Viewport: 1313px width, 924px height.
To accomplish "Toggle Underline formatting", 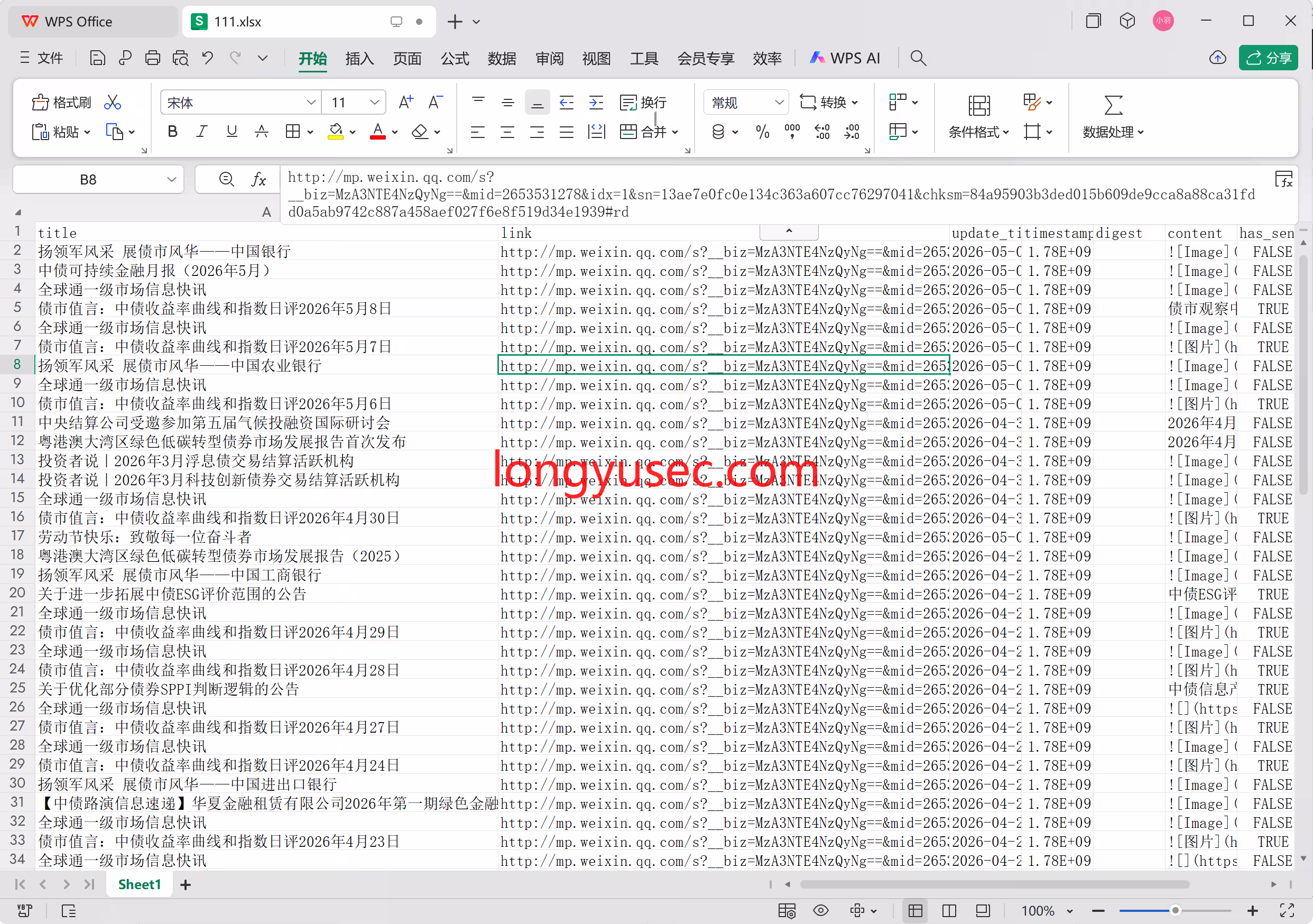I will point(232,132).
